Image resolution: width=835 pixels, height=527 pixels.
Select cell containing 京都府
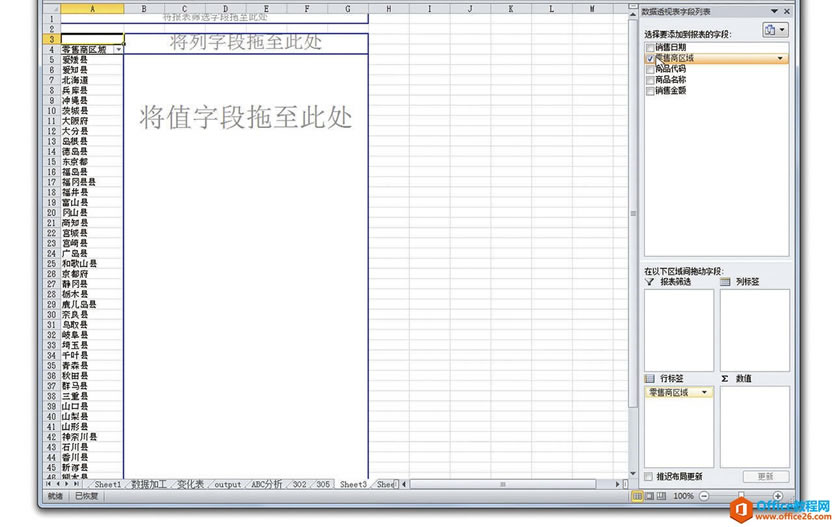(92, 274)
